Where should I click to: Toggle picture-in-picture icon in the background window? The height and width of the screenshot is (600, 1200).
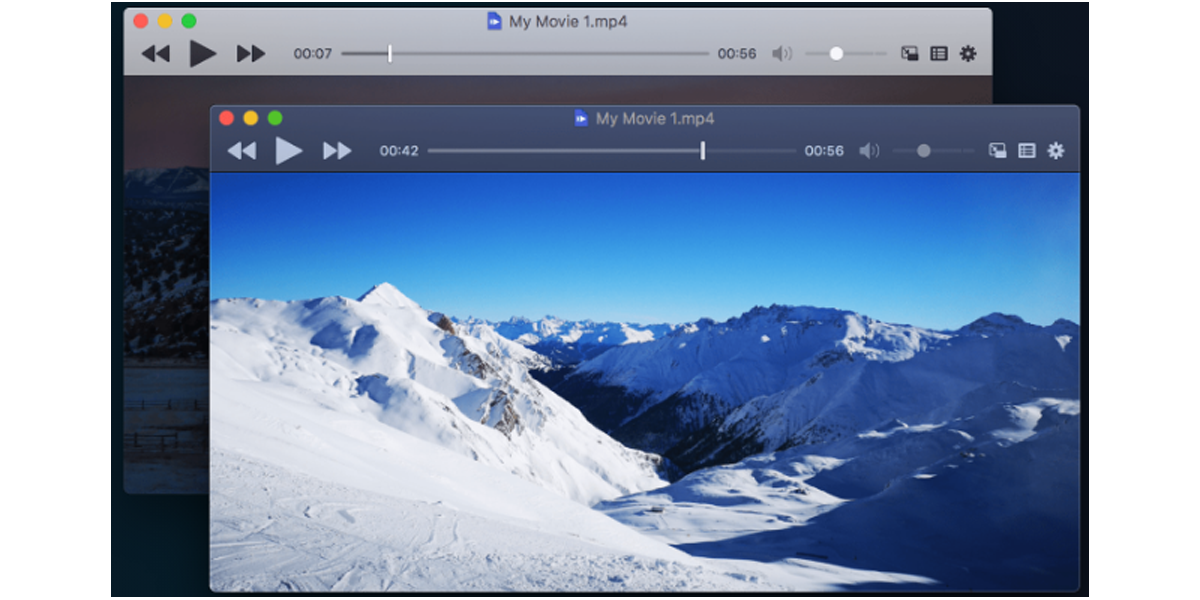tap(909, 54)
